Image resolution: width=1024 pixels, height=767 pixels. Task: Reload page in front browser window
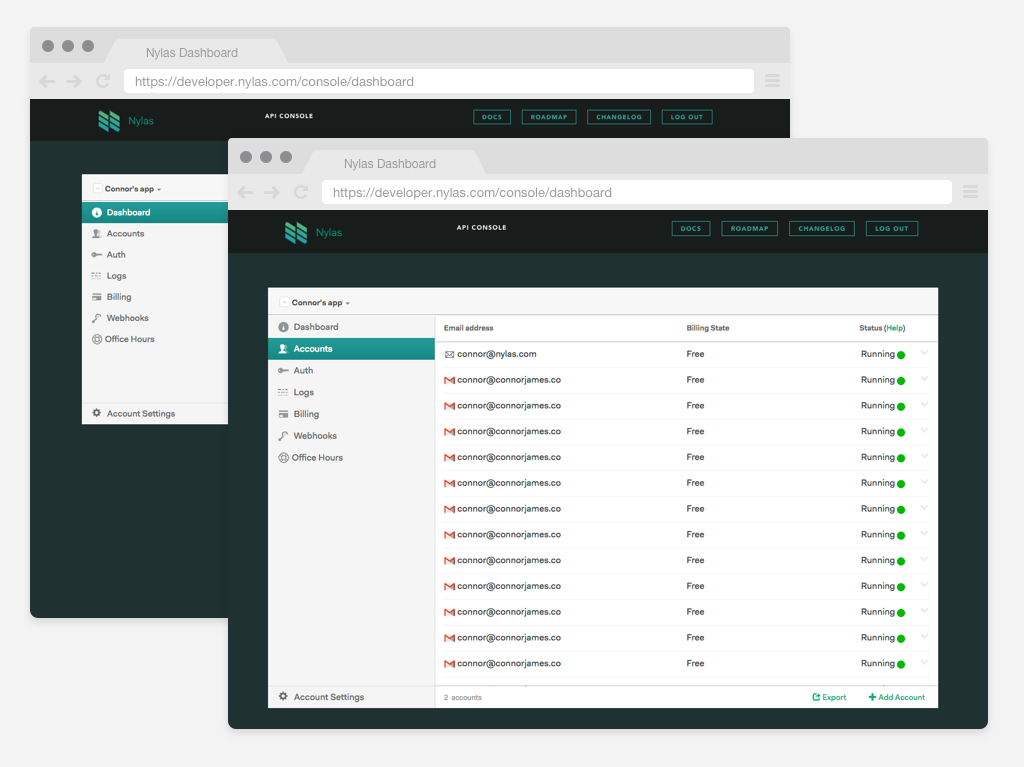pos(301,192)
